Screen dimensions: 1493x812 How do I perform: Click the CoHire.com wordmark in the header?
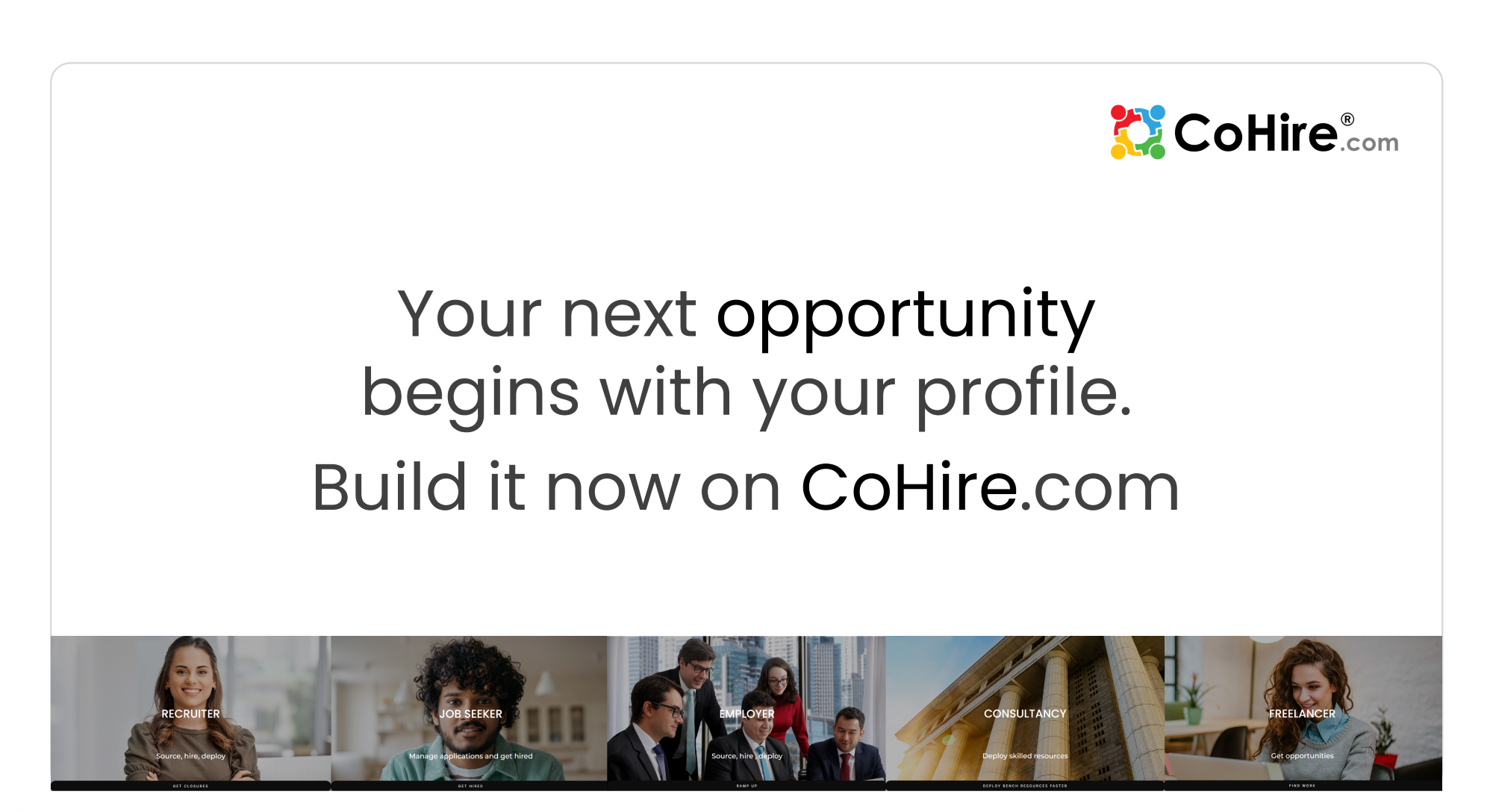[x=1285, y=134]
